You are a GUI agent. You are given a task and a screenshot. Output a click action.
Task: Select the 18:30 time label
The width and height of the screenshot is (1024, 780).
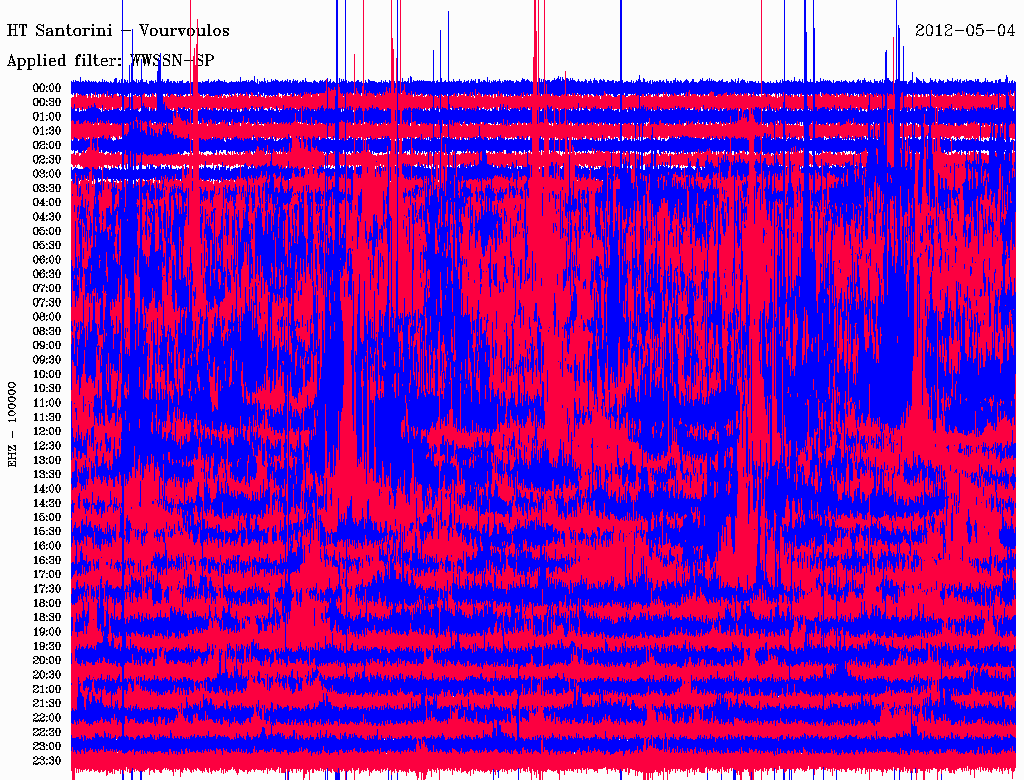[47, 618]
